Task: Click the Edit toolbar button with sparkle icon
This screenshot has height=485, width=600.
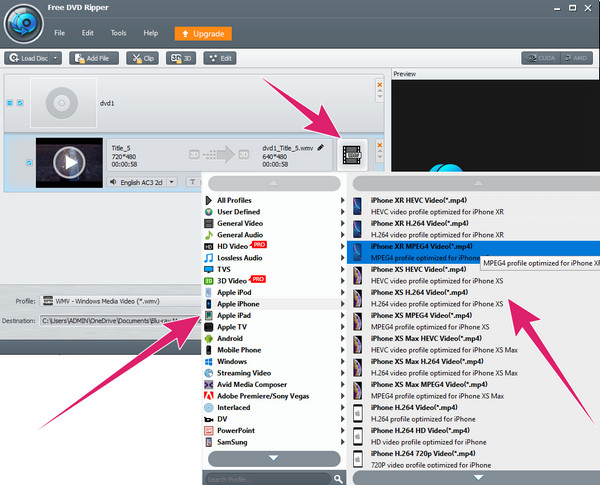Action: point(220,58)
